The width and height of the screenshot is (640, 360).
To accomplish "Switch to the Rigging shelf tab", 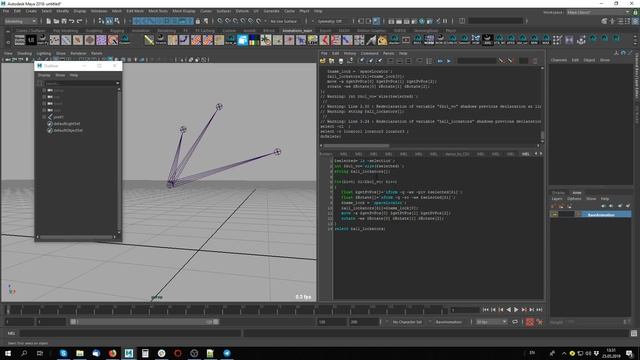I will click(117, 31).
